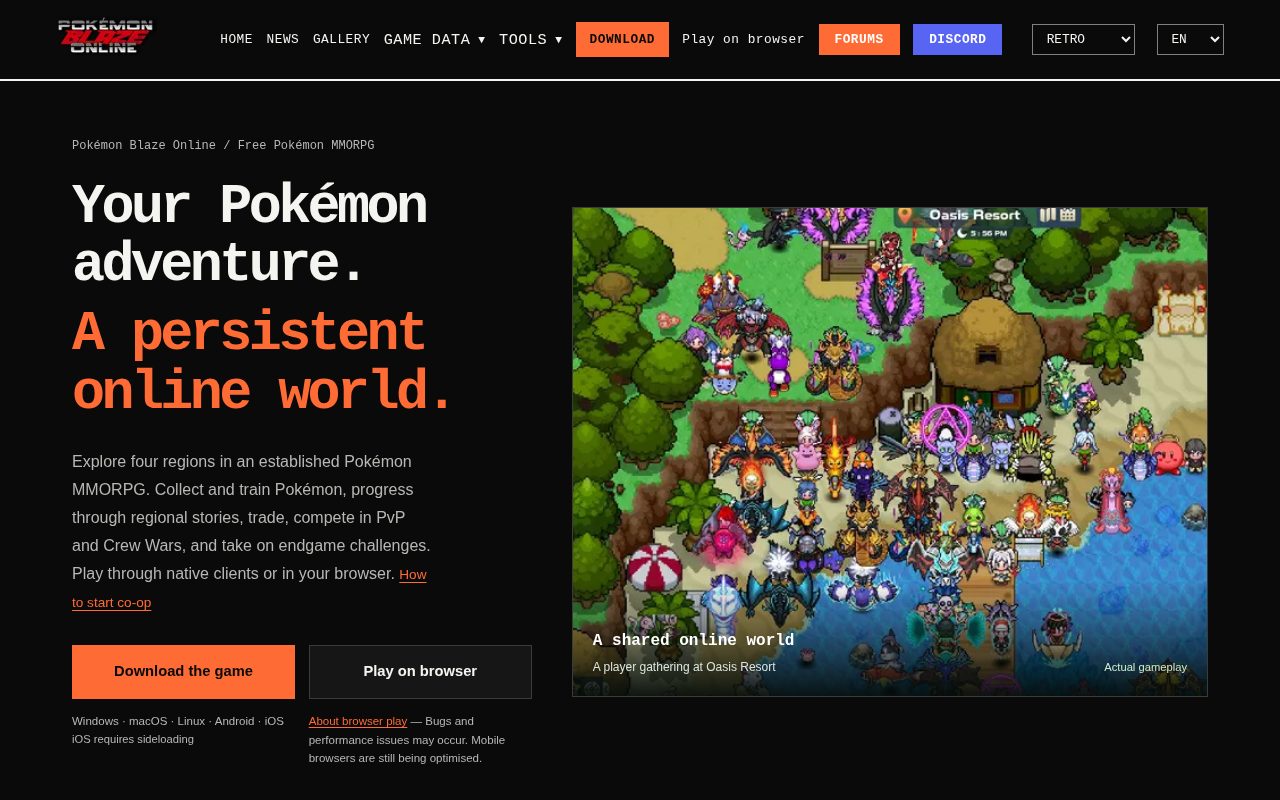The height and width of the screenshot is (800, 1280).
Task: Open the EN language dropdown
Action: pyautogui.click(x=1190, y=39)
